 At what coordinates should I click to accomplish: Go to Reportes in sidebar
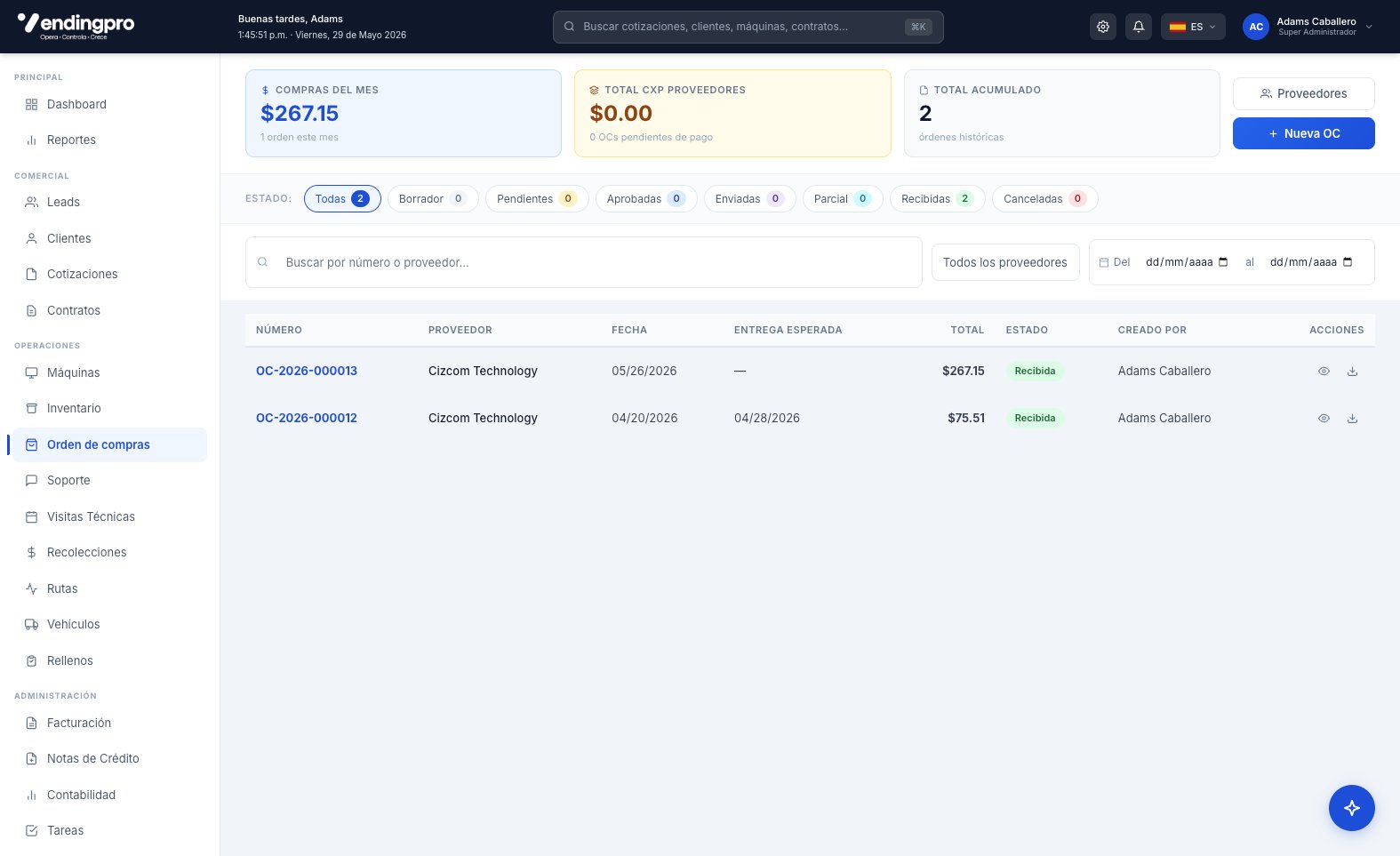pos(110,140)
